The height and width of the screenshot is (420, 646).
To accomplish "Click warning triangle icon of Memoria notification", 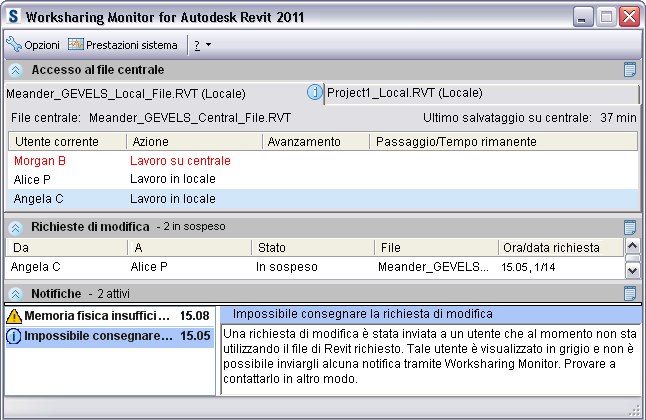I will [14, 317].
